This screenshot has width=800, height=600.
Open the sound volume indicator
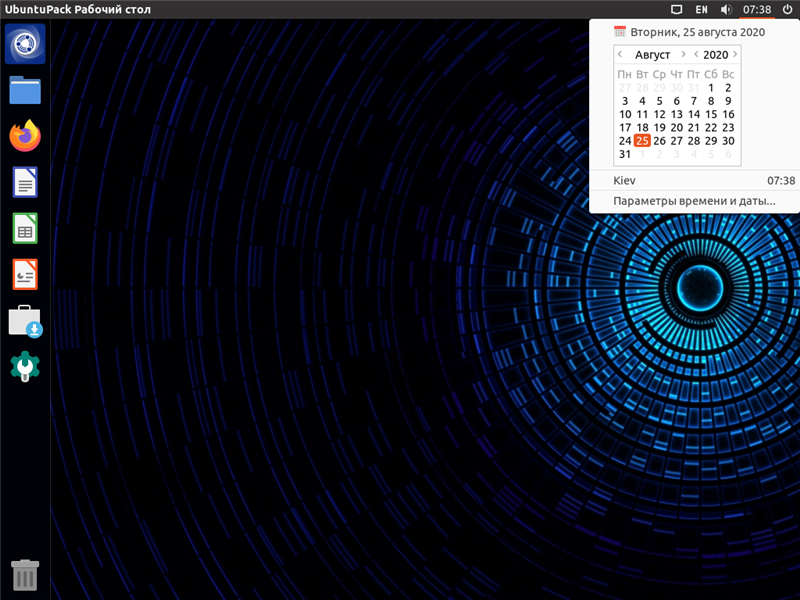pyautogui.click(x=726, y=10)
